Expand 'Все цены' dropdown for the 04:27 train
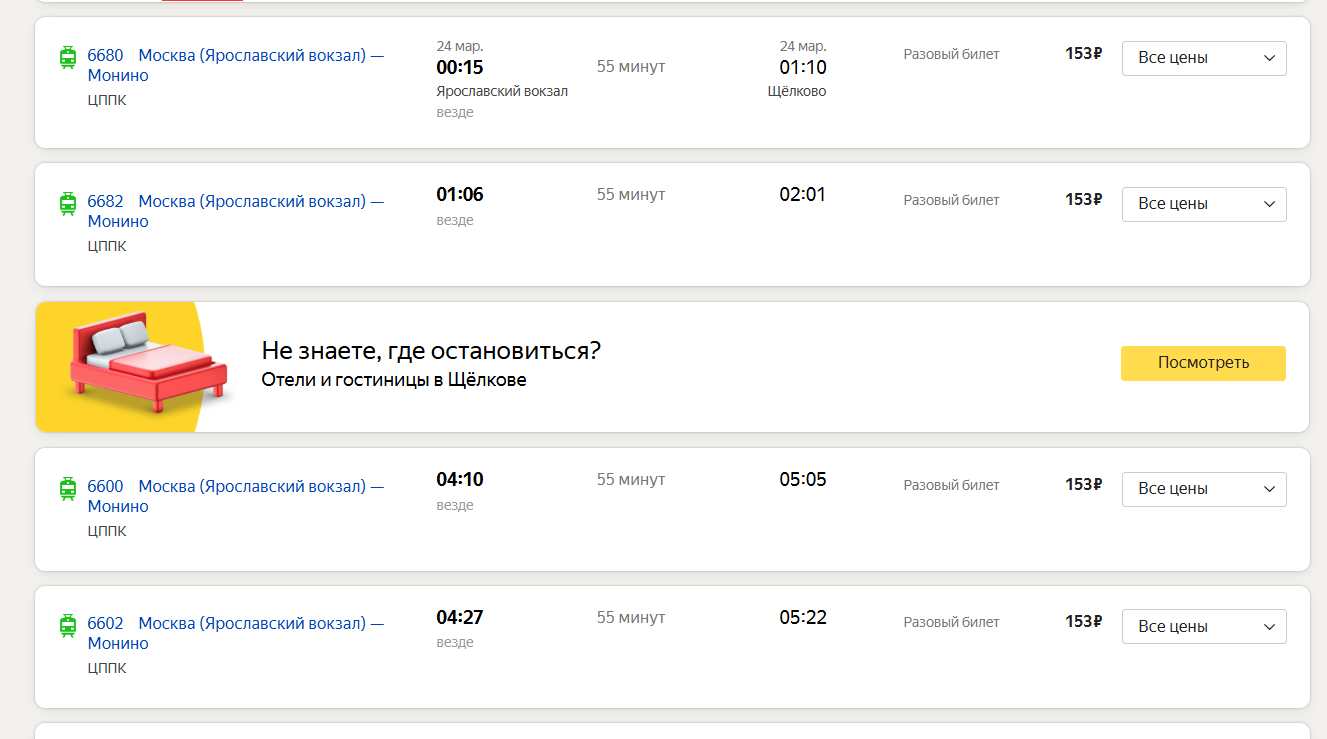 pos(1203,627)
